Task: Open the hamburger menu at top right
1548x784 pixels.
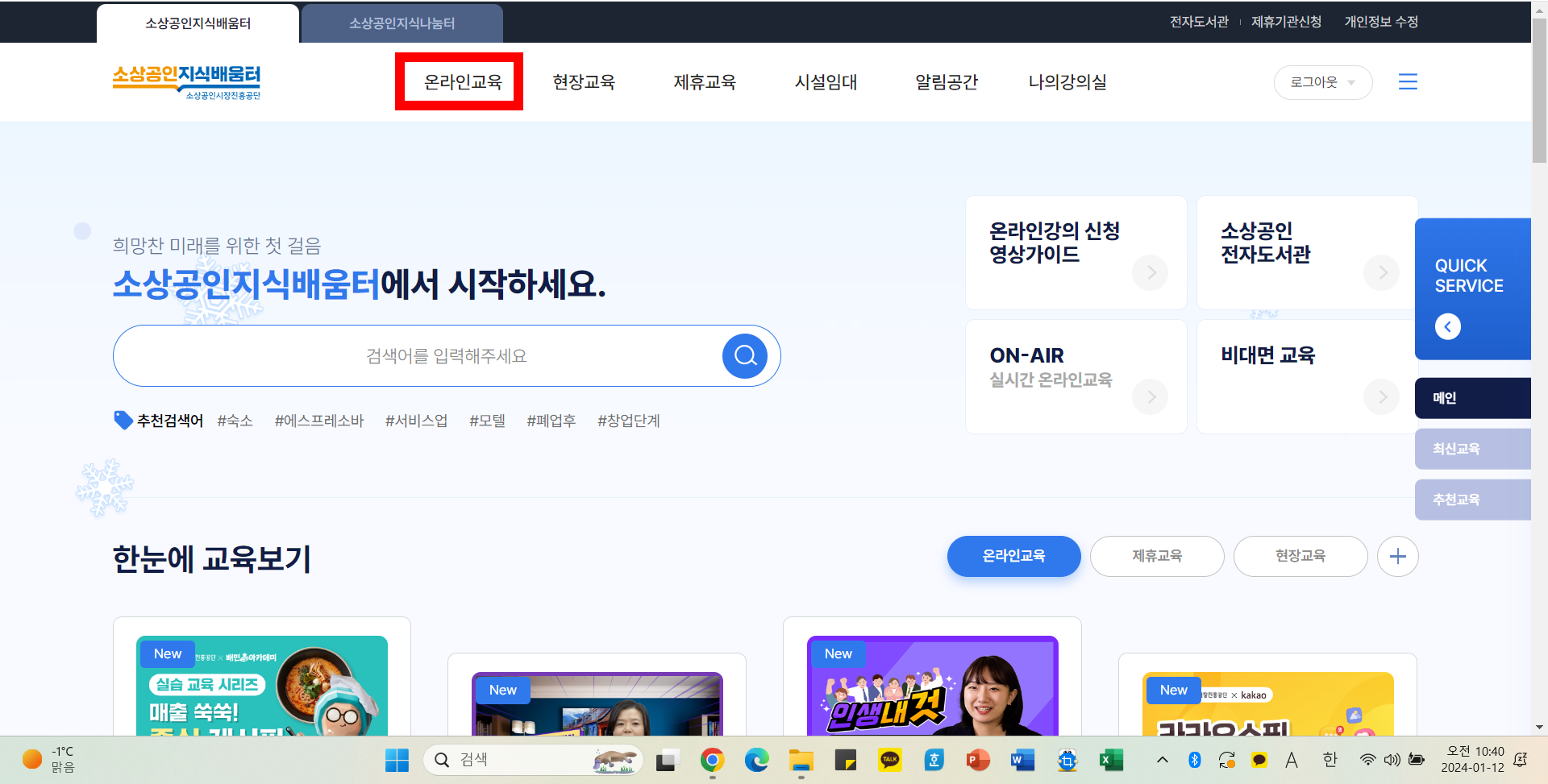Action: click(1409, 81)
